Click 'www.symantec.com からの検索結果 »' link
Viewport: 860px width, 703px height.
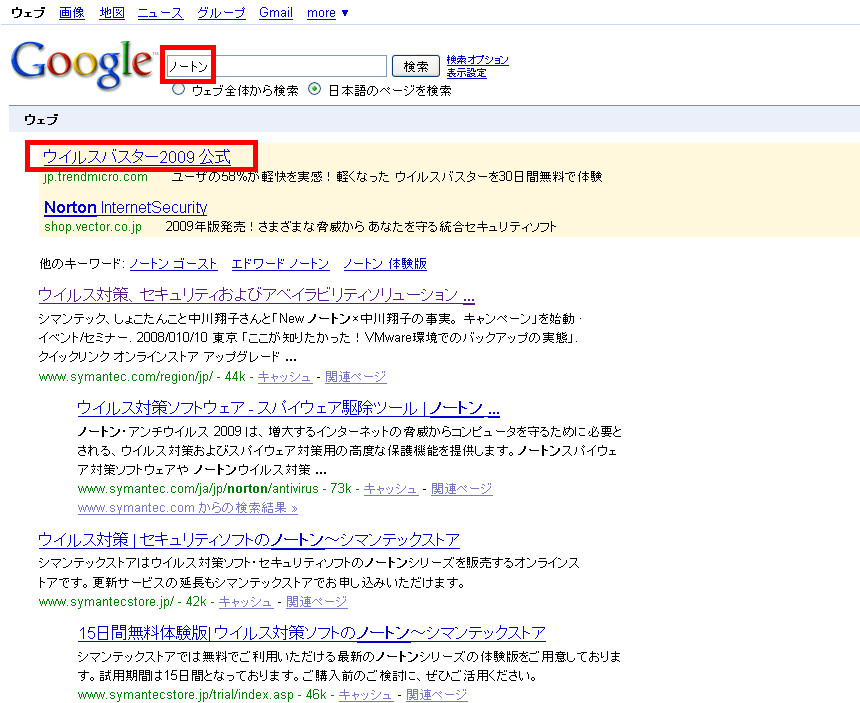[188, 508]
